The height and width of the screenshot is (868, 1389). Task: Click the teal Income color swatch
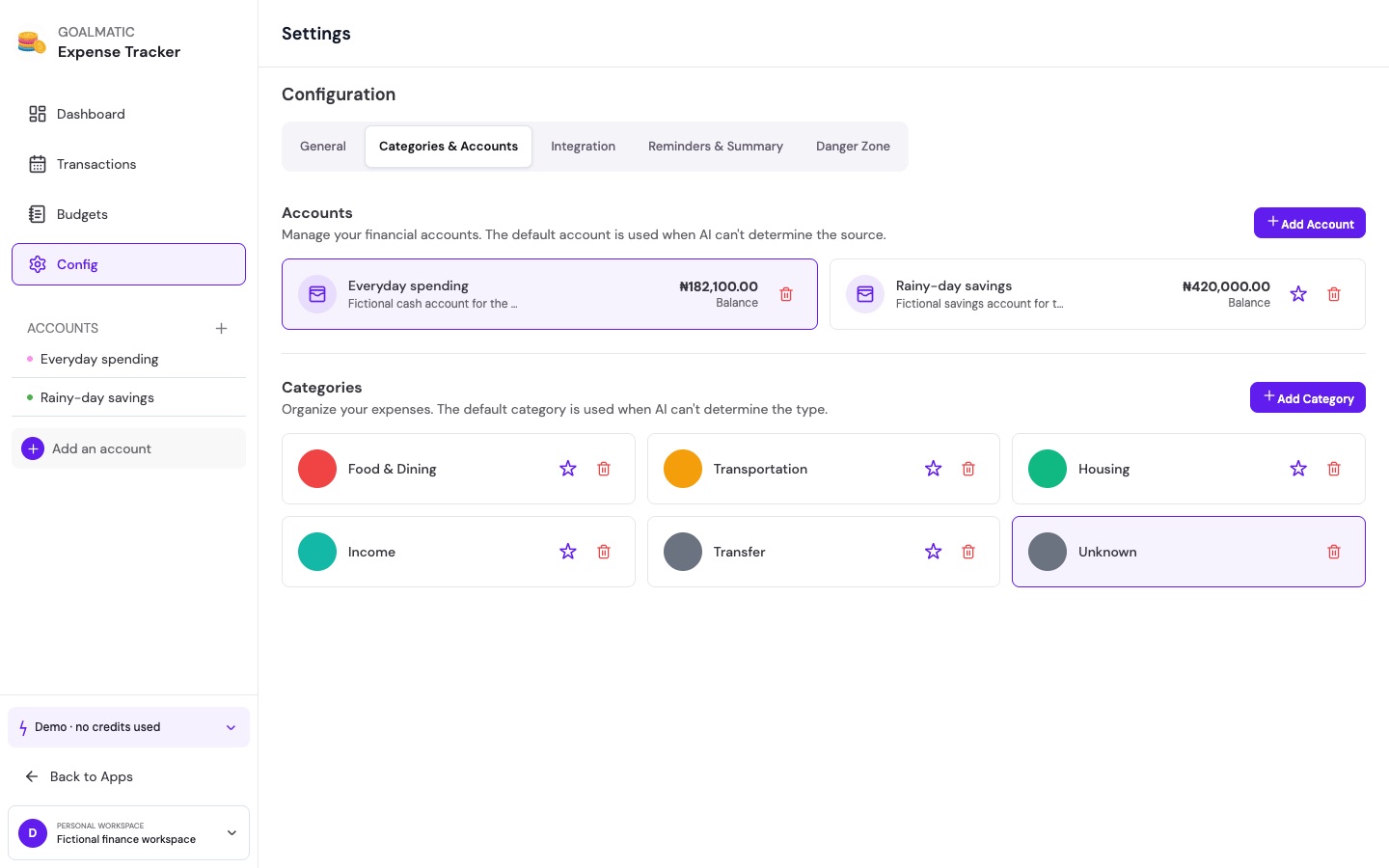click(317, 552)
